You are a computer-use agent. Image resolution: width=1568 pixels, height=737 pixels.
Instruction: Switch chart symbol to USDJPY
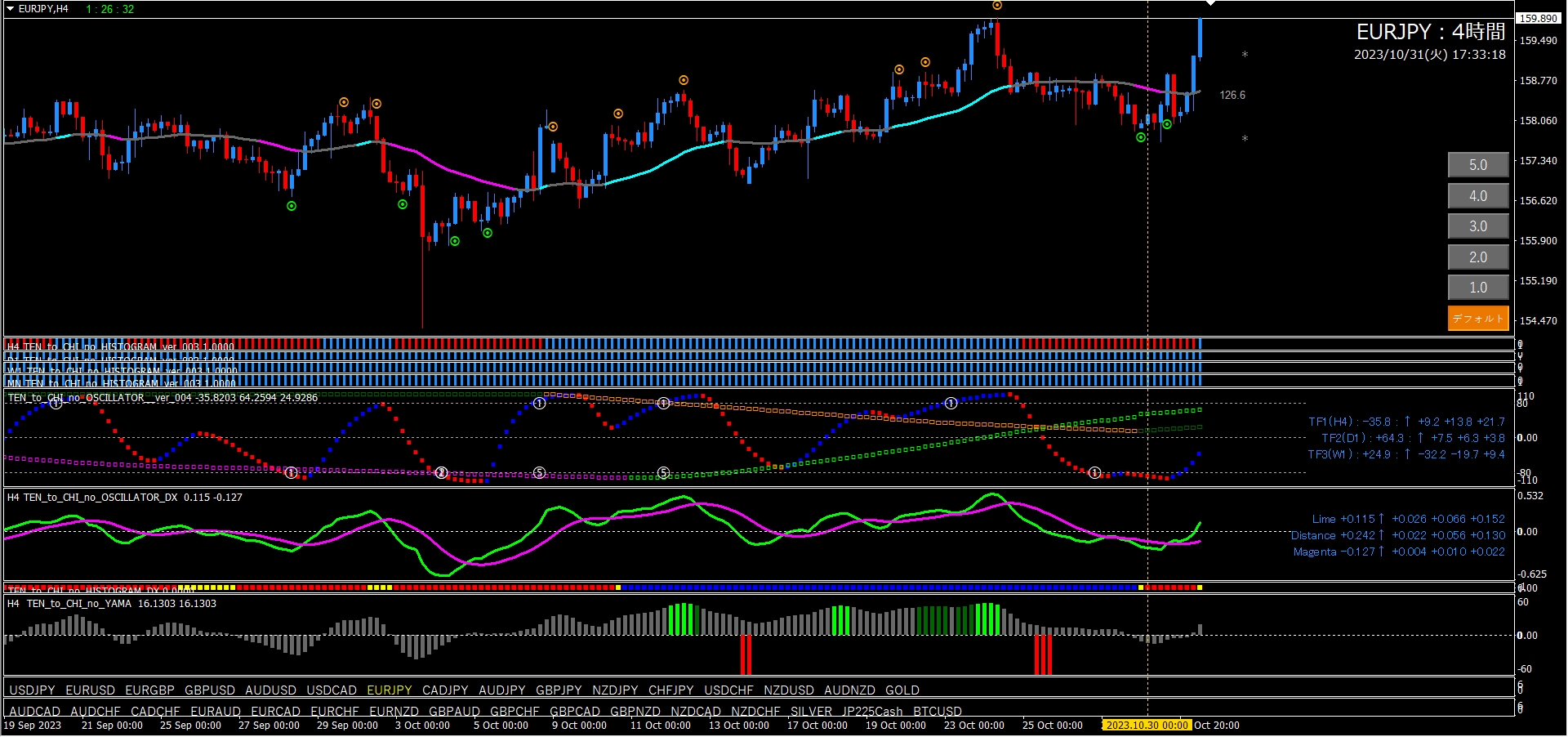(32, 690)
